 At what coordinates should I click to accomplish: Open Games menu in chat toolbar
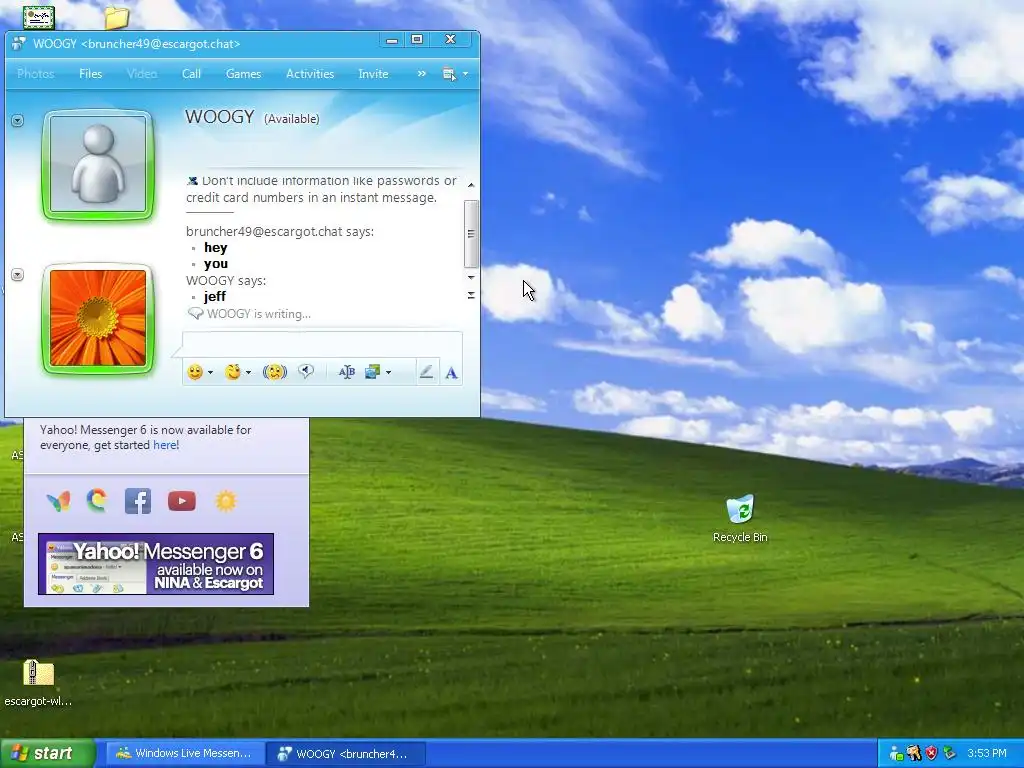pos(243,74)
